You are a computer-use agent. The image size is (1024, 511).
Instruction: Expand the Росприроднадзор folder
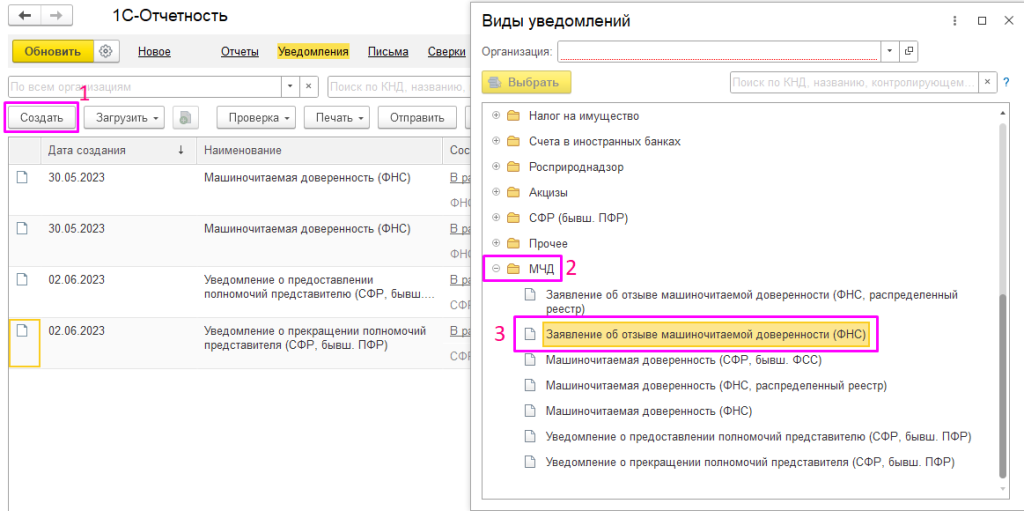click(x=496, y=167)
